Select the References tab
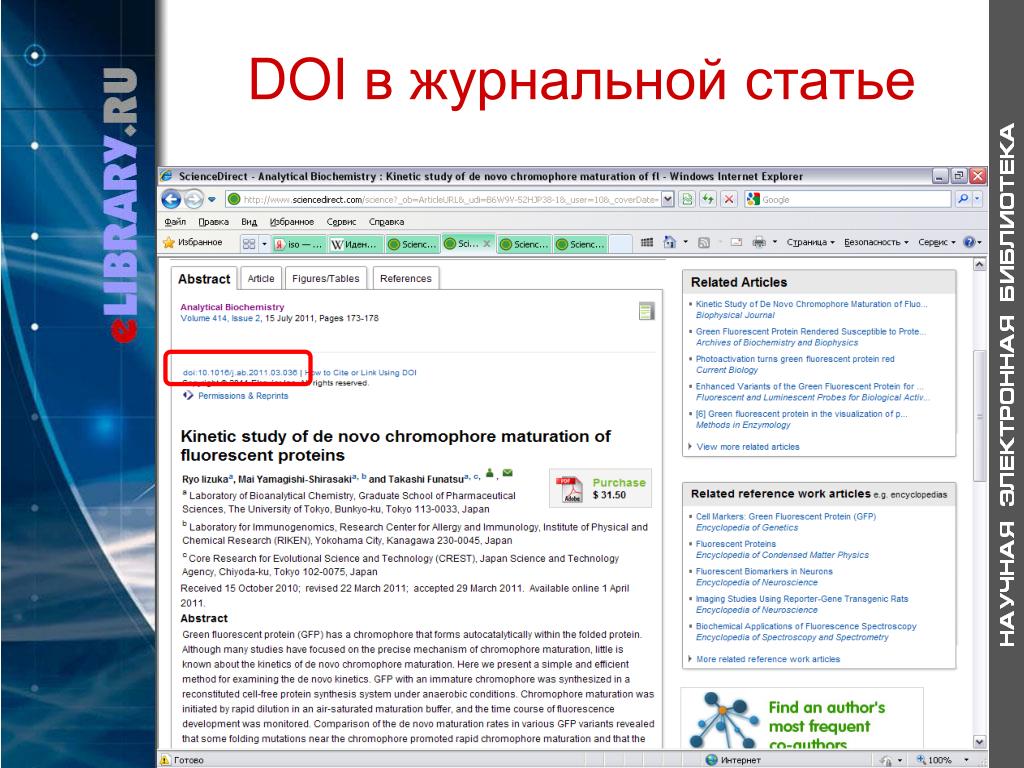Screen dimensions: 1024x768 pyautogui.click(x=406, y=278)
